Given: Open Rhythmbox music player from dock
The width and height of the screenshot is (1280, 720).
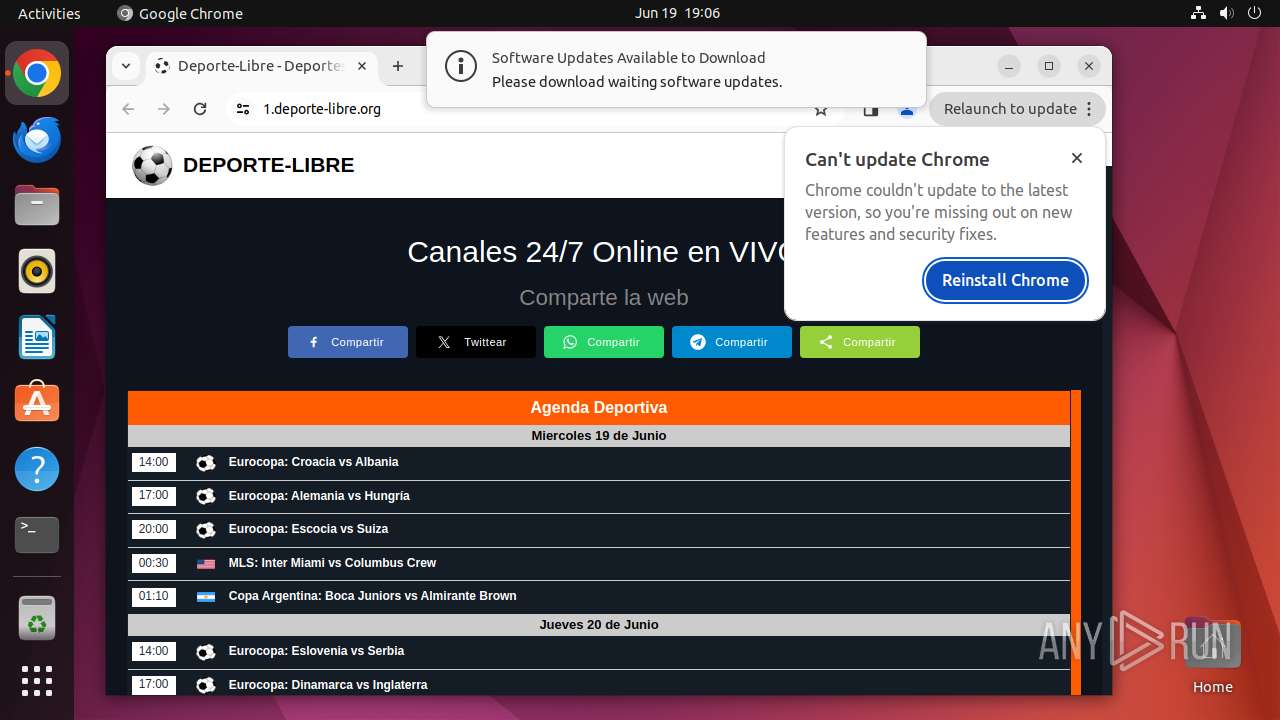Looking at the screenshot, I should coord(37,271).
